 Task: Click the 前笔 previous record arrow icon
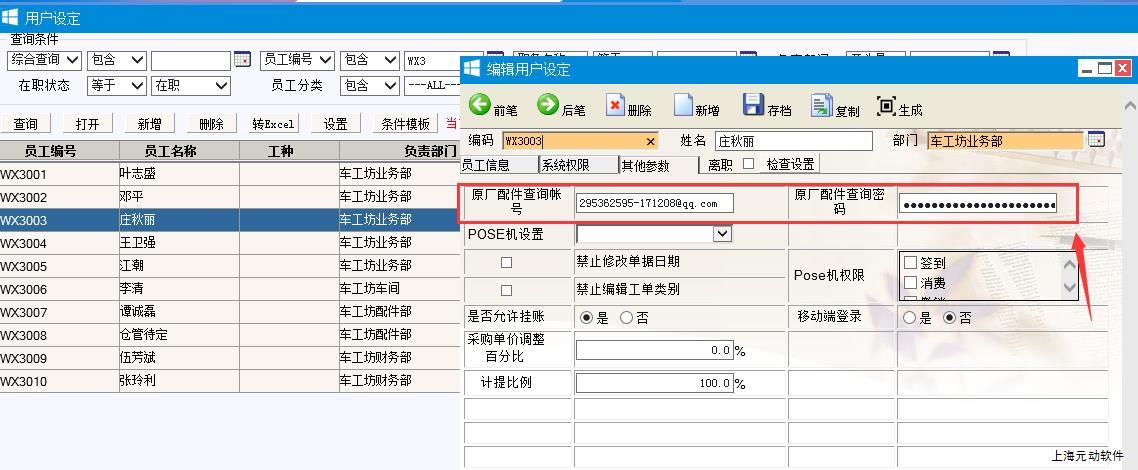(480, 106)
